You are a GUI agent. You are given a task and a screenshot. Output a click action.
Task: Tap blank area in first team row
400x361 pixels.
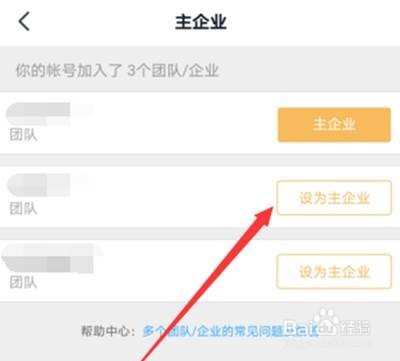point(183,123)
